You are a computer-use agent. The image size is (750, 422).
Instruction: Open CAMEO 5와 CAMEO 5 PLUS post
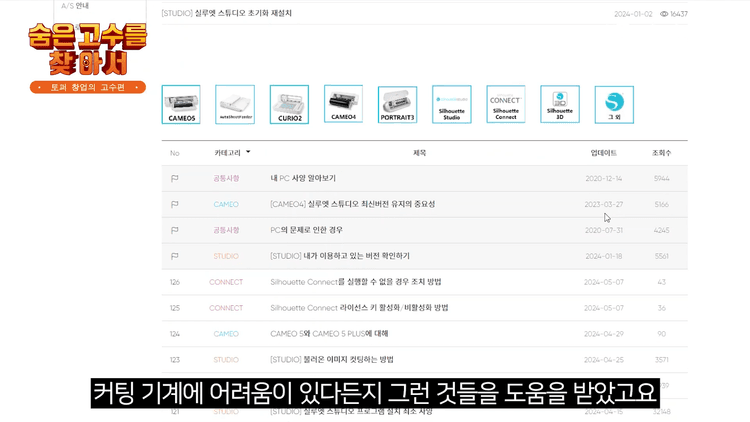(x=329, y=334)
